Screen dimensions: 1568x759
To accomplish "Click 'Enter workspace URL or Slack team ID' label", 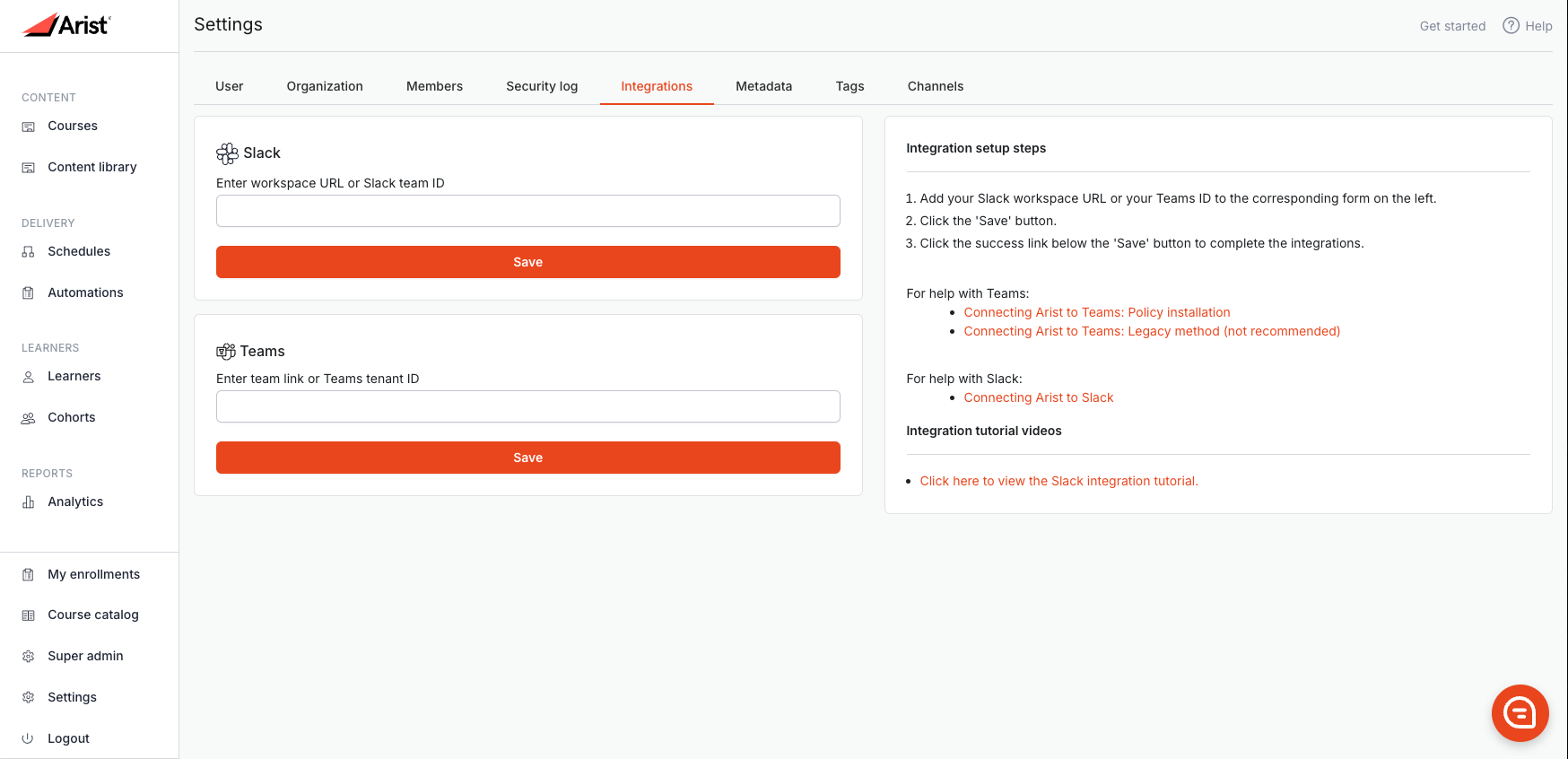I will [x=330, y=183].
